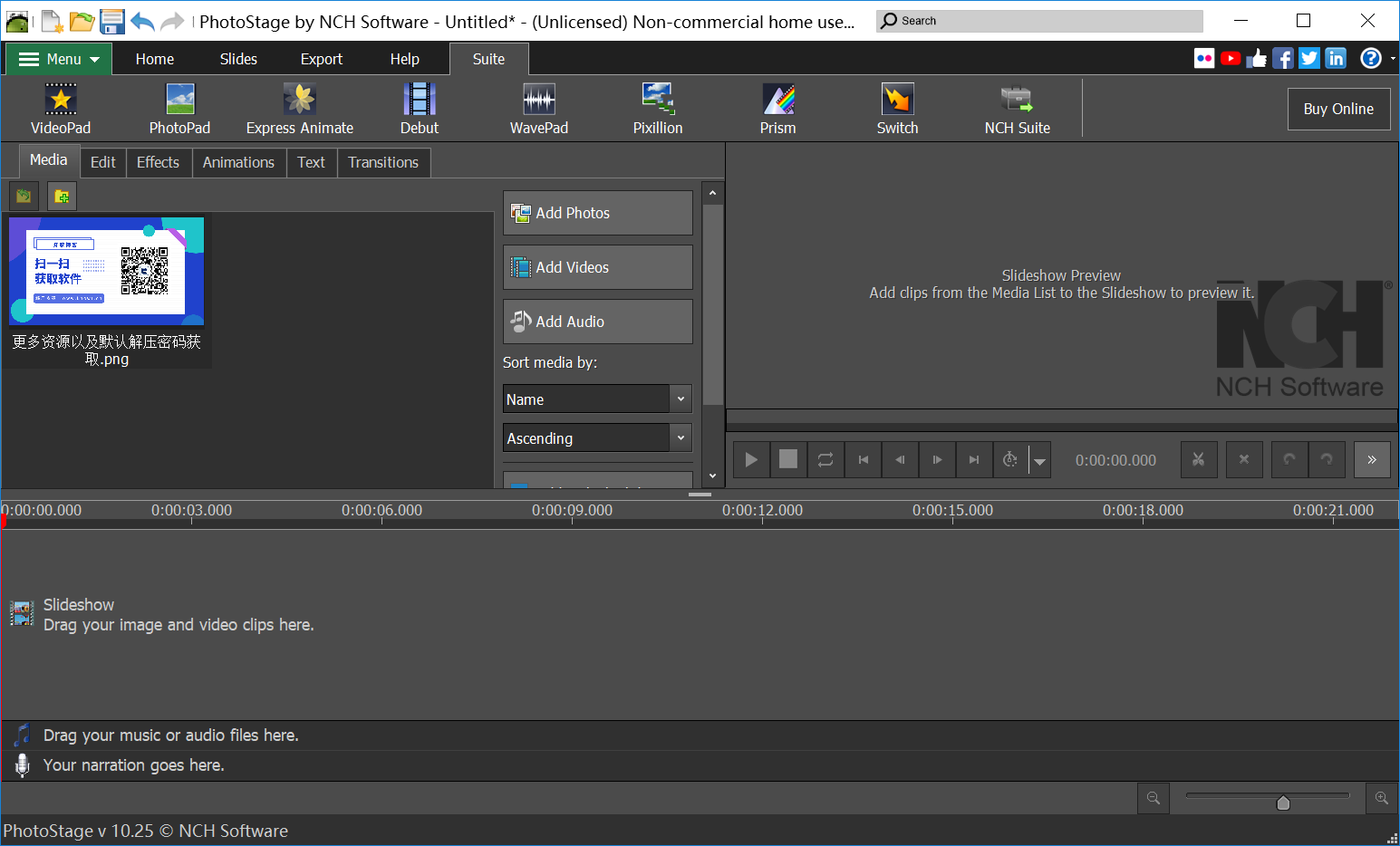This screenshot has height=846, width=1400.
Task: Open the Menu dropdown
Action: coord(59,59)
